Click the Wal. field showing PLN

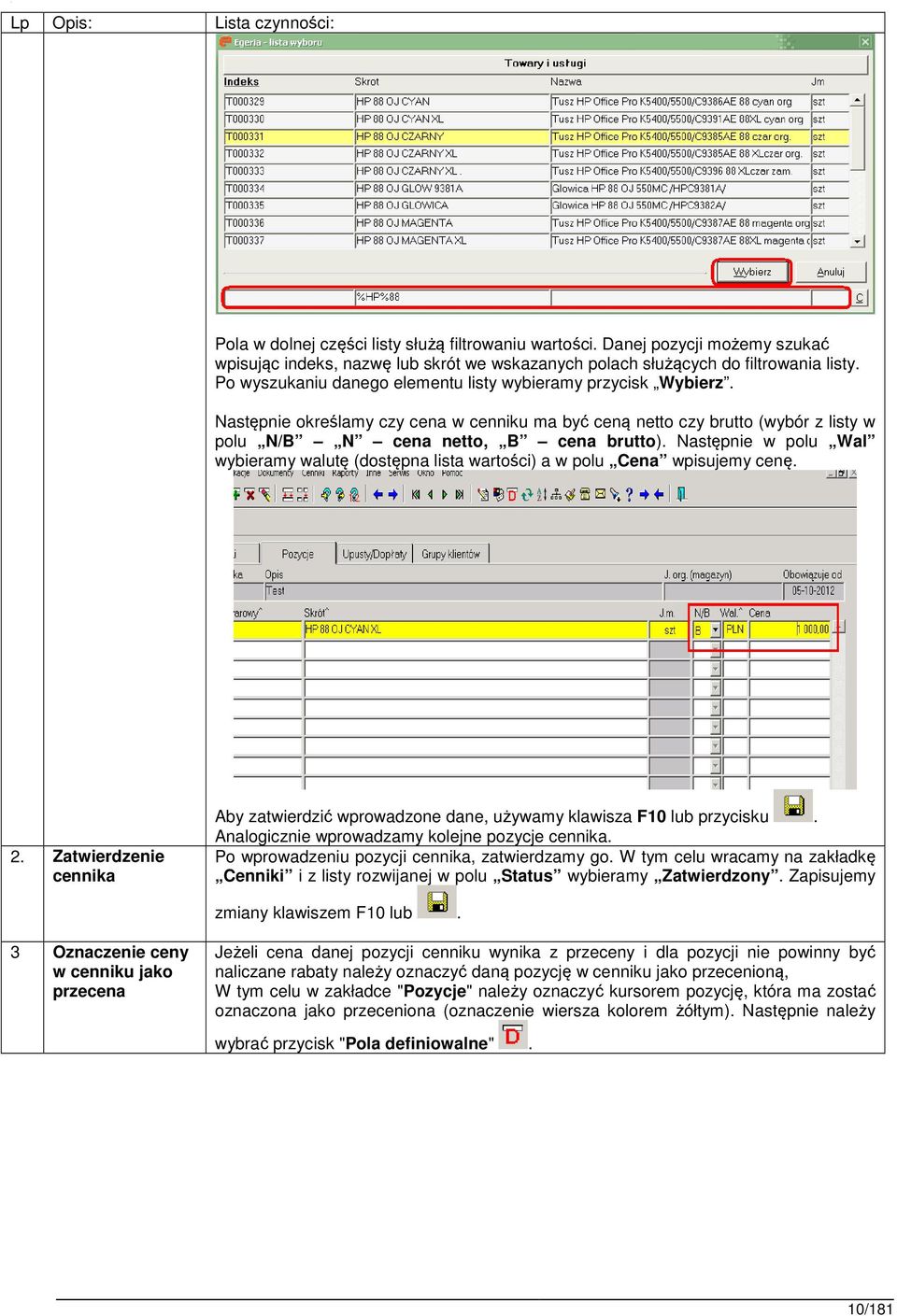[x=735, y=630]
